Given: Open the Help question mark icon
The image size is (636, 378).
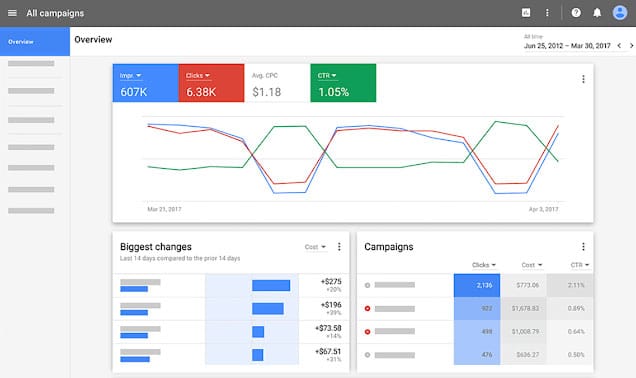Looking at the screenshot, I should [576, 13].
